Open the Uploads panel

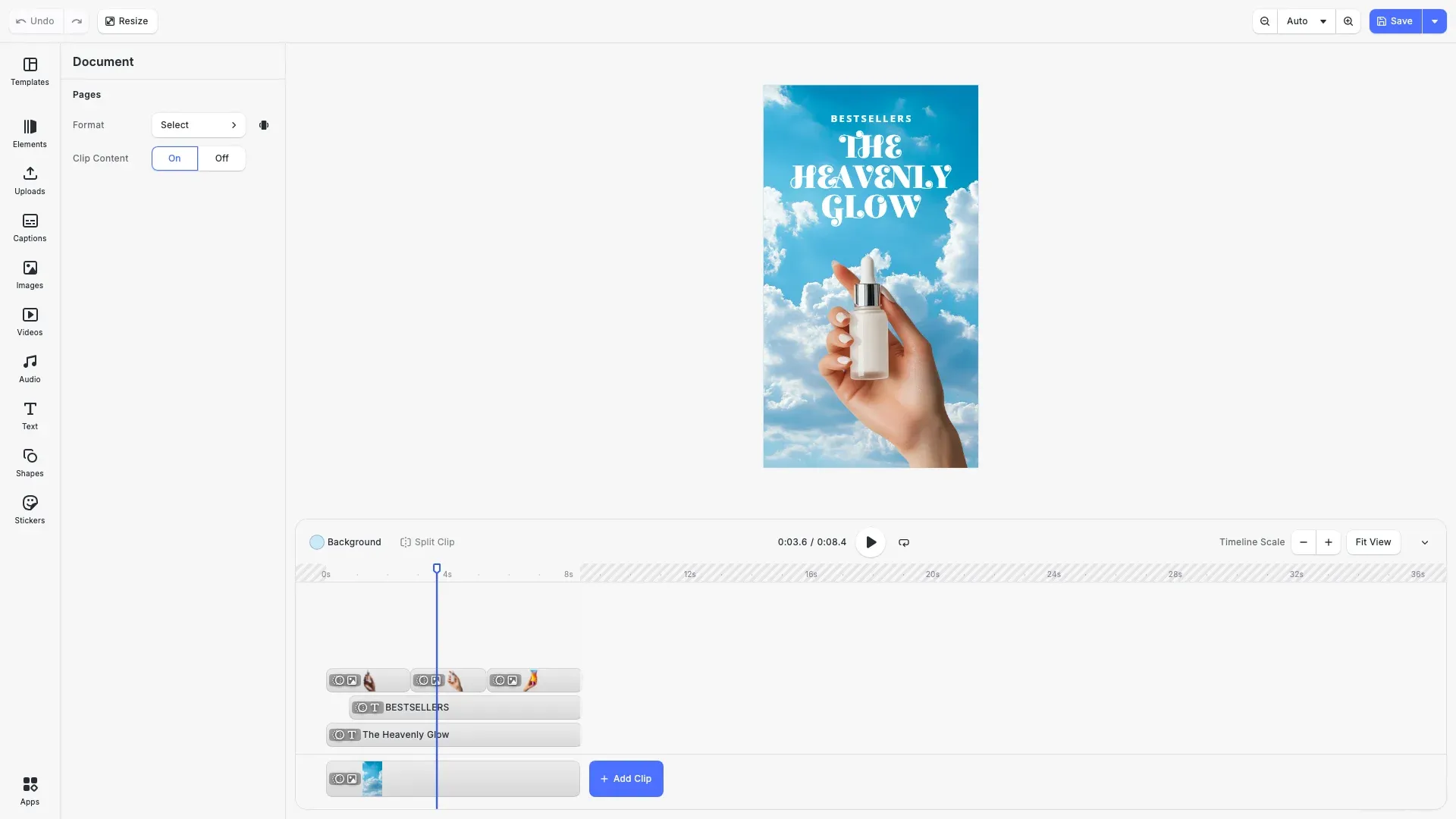click(30, 180)
